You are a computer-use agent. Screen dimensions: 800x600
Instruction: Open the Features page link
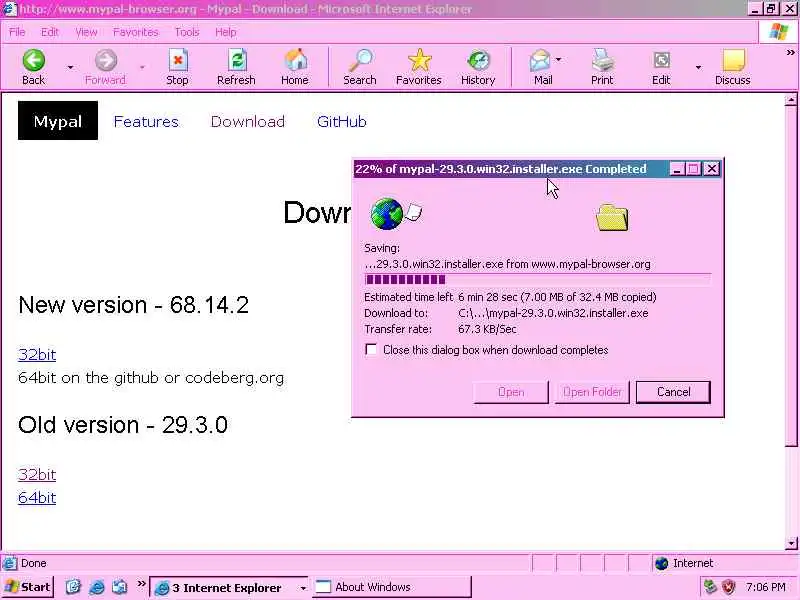146,121
